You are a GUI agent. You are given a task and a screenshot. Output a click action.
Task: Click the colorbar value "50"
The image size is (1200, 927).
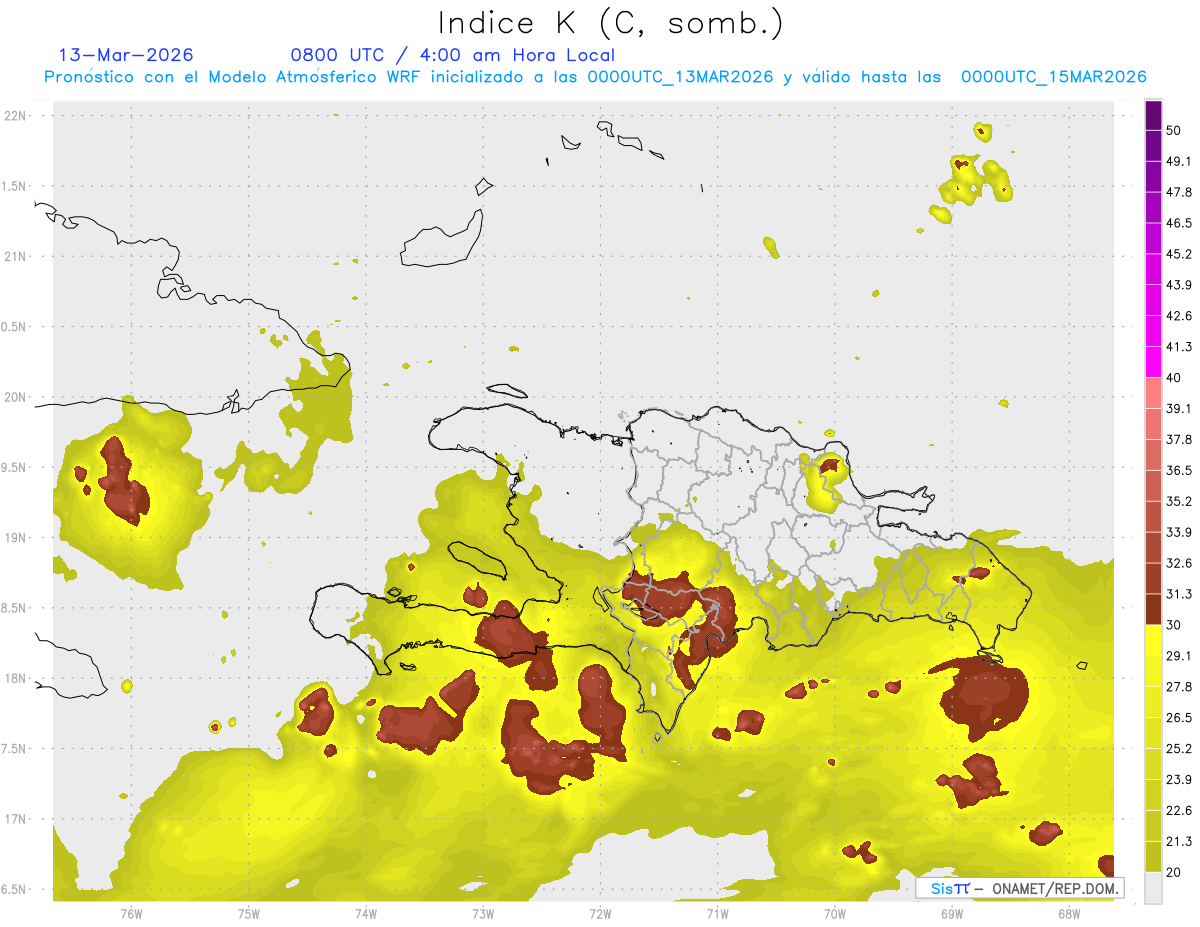tap(1174, 131)
